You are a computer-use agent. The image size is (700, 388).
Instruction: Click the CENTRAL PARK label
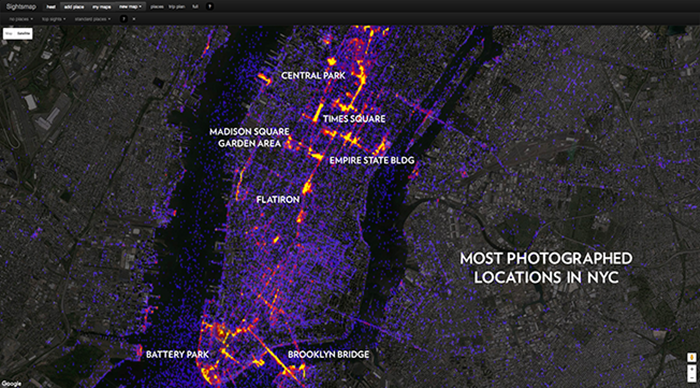tap(313, 75)
